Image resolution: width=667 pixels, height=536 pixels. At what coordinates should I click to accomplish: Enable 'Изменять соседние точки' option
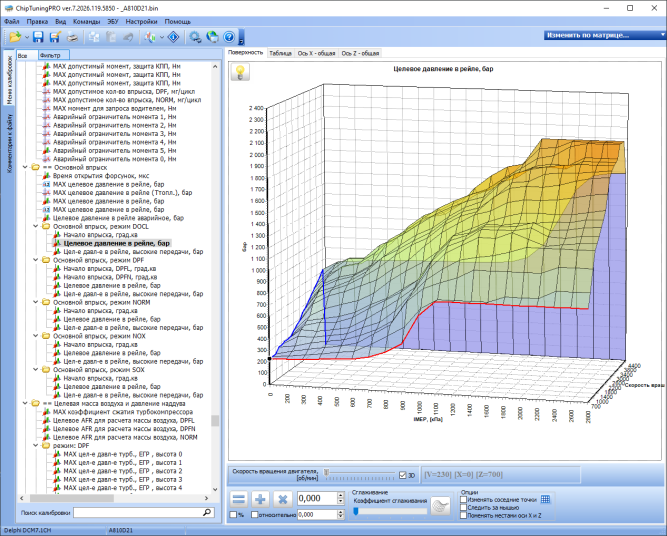click(x=464, y=500)
